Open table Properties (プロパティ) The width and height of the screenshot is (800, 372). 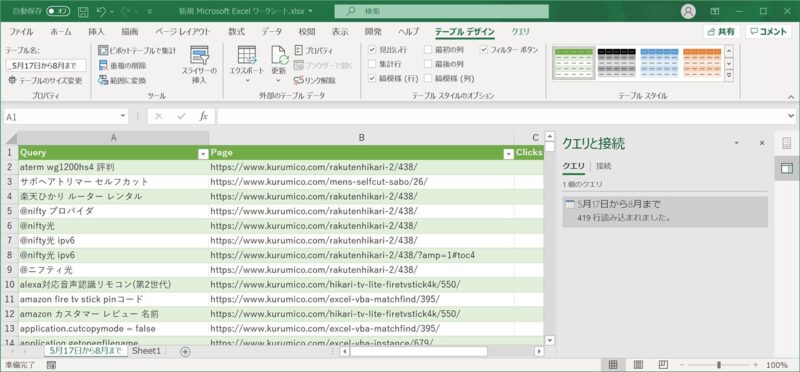pyautogui.click(x=313, y=50)
